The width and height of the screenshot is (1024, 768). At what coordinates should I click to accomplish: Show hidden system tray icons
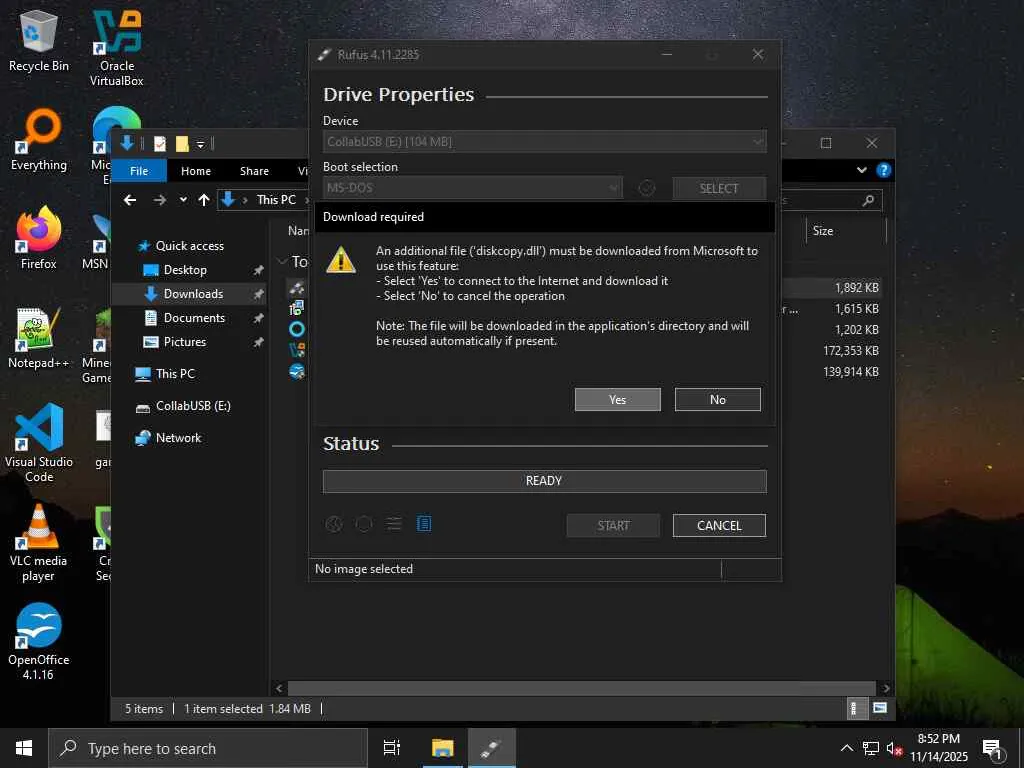coord(846,748)
